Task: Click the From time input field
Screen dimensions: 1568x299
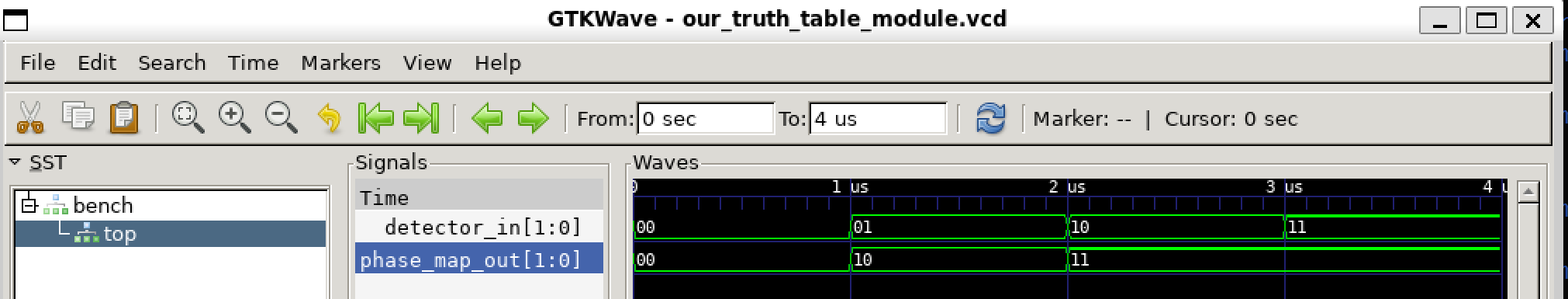Action: tap(705, 119)
